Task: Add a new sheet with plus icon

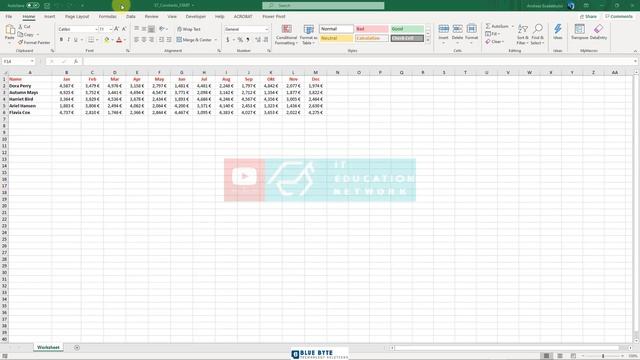Action: (77, 348)
